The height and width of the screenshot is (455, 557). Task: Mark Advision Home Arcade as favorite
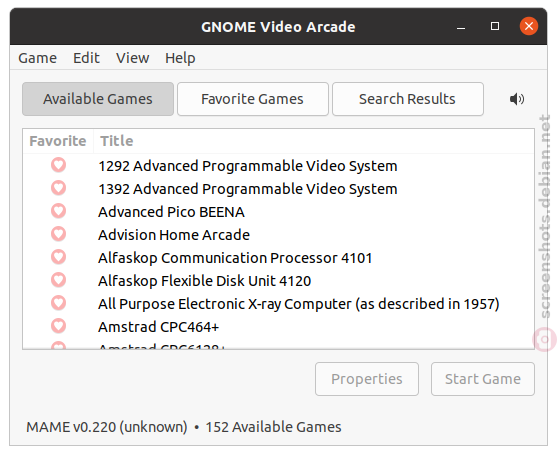click(59, 234)
